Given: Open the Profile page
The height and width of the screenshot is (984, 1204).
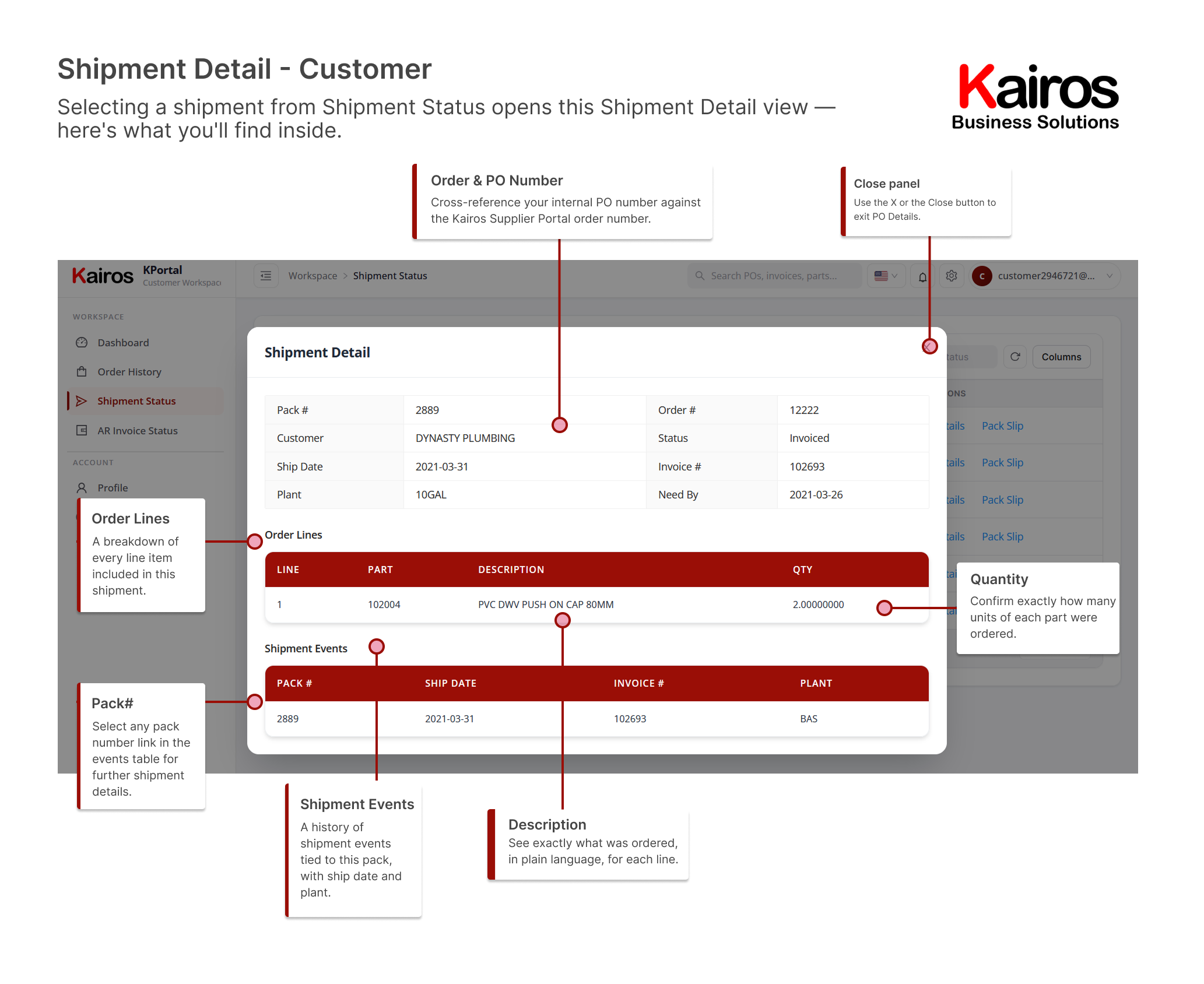Looking at the screenshot, I should coord(146,488).
